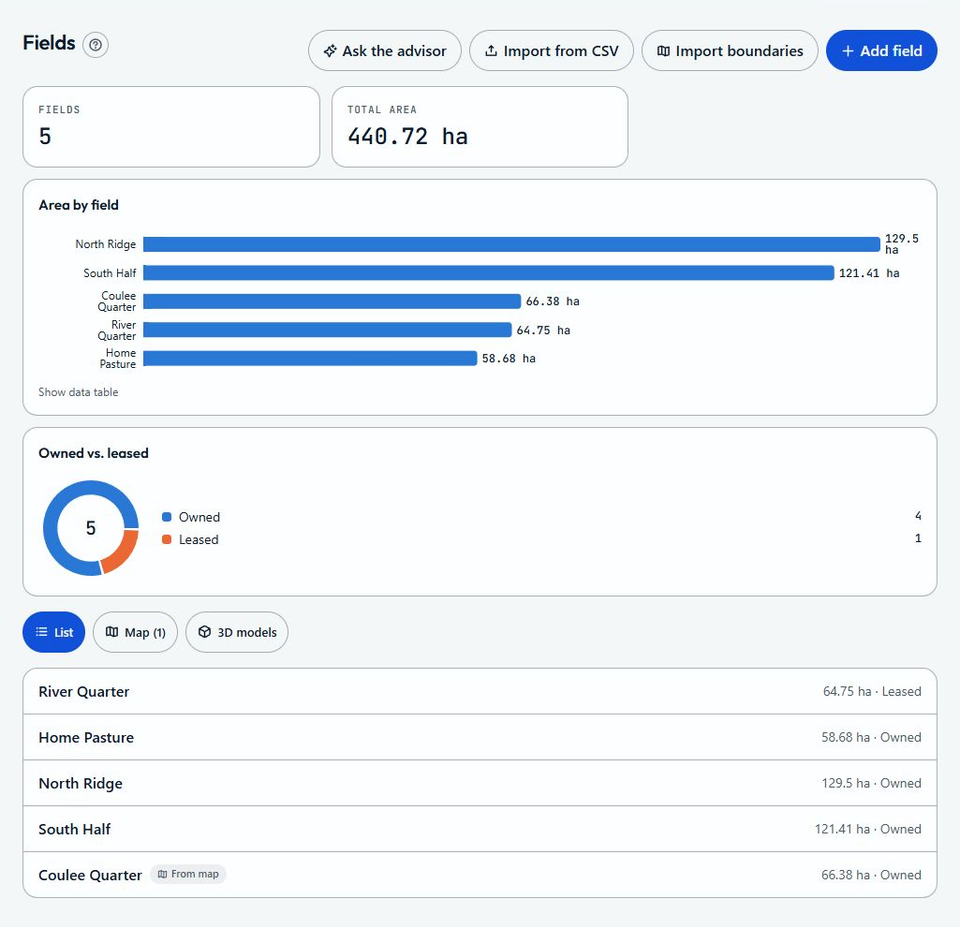Viewport: 960px width, 927px height.
Task: Click the donut chart center count 5
Action: click(91, 528)
